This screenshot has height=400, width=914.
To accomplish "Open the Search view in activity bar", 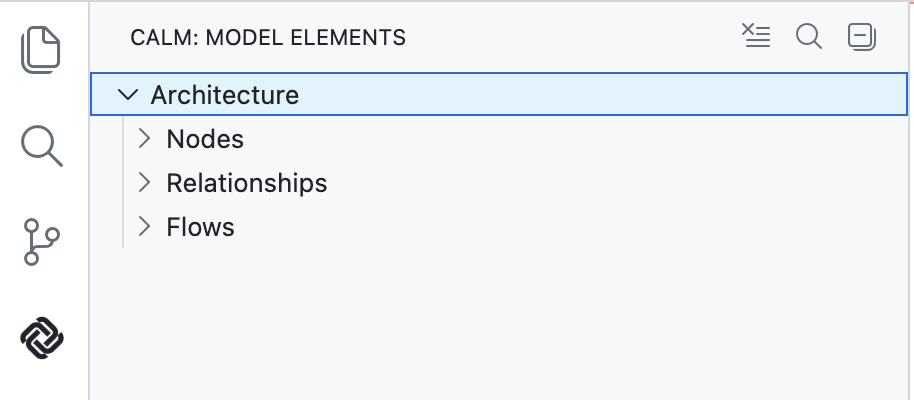I will pos(42,146).
